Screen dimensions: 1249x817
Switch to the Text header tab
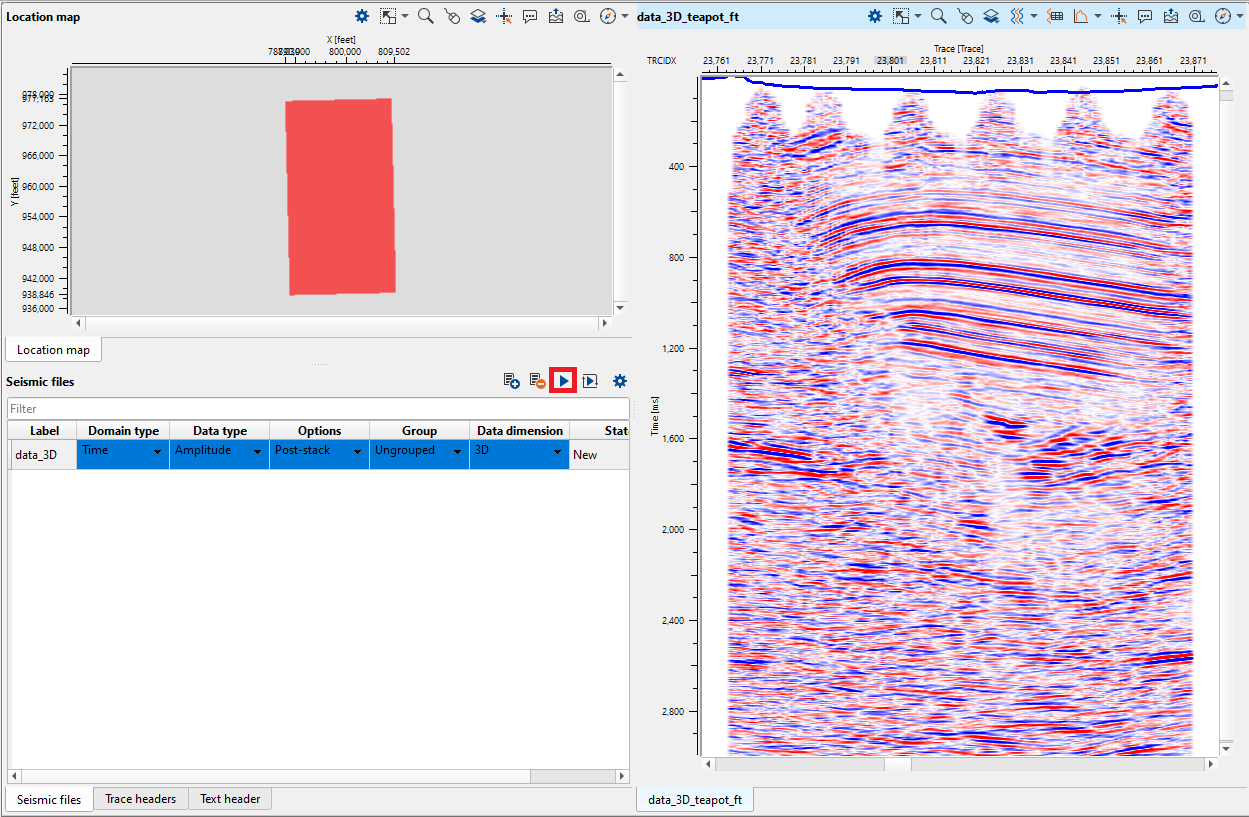pyautogui.click(x=229, y=798)
